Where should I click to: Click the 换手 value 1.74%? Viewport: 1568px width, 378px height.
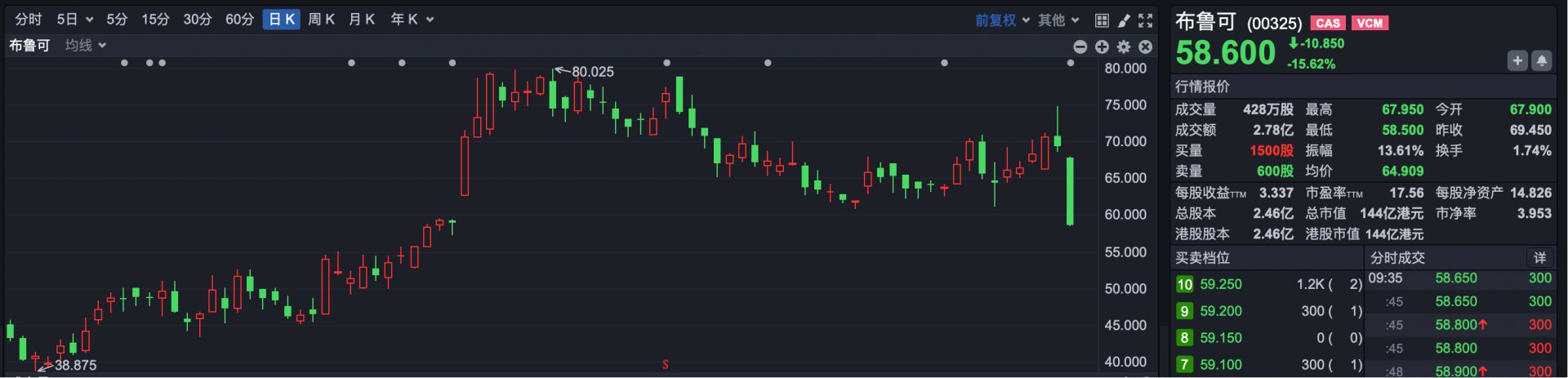[x=1532, y=151]
